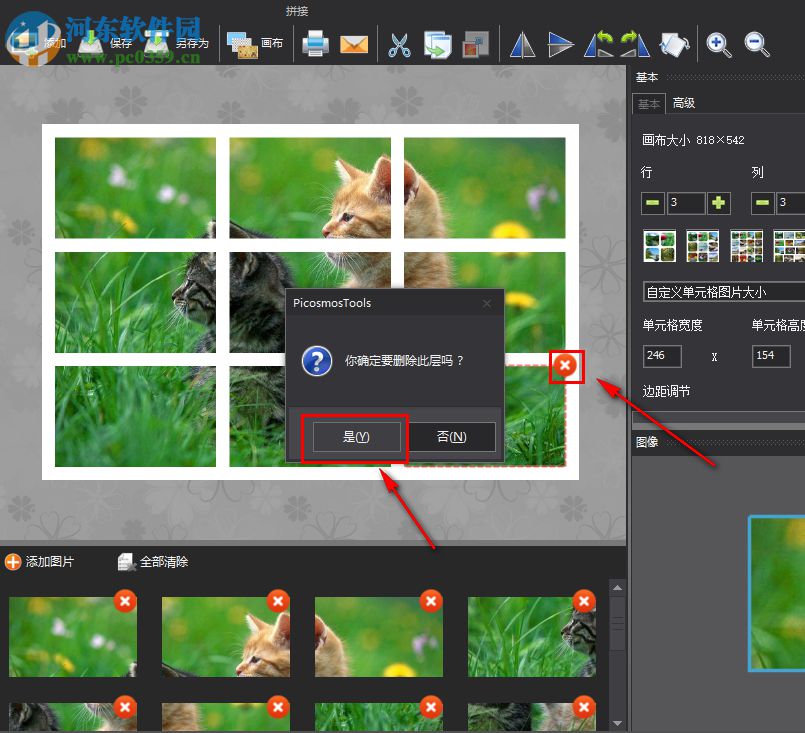This screenshot has width=805, height=733.
Task: Rotate left using the counterclockwise arrow icon
Action: (x=599, y=44)
